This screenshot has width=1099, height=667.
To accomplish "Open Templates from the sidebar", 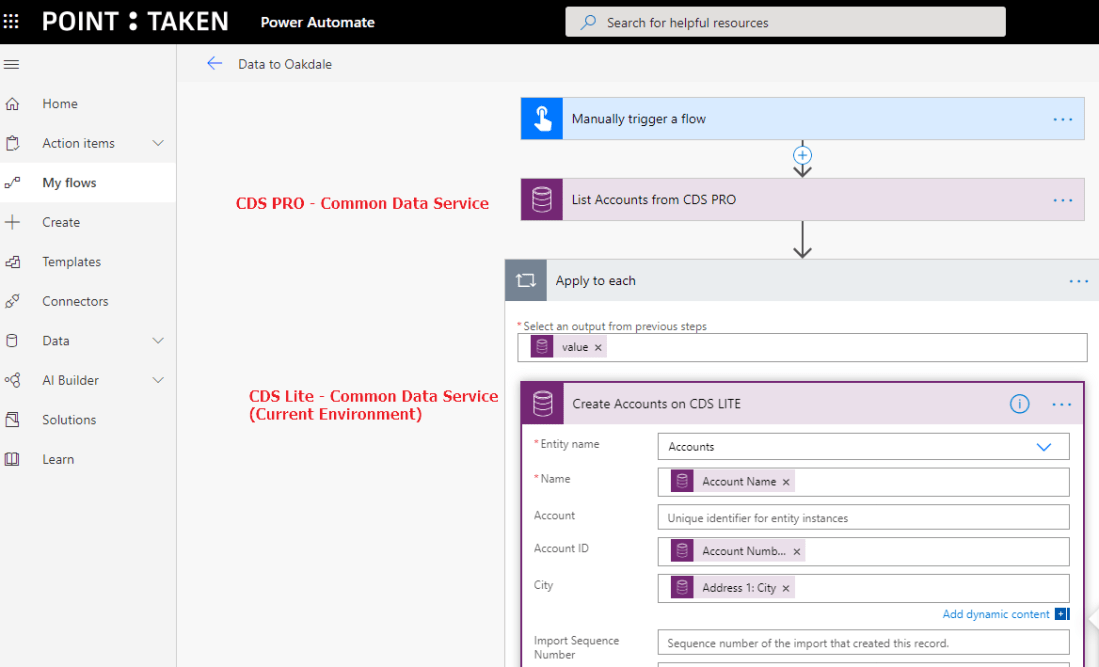I will (71, 262).
